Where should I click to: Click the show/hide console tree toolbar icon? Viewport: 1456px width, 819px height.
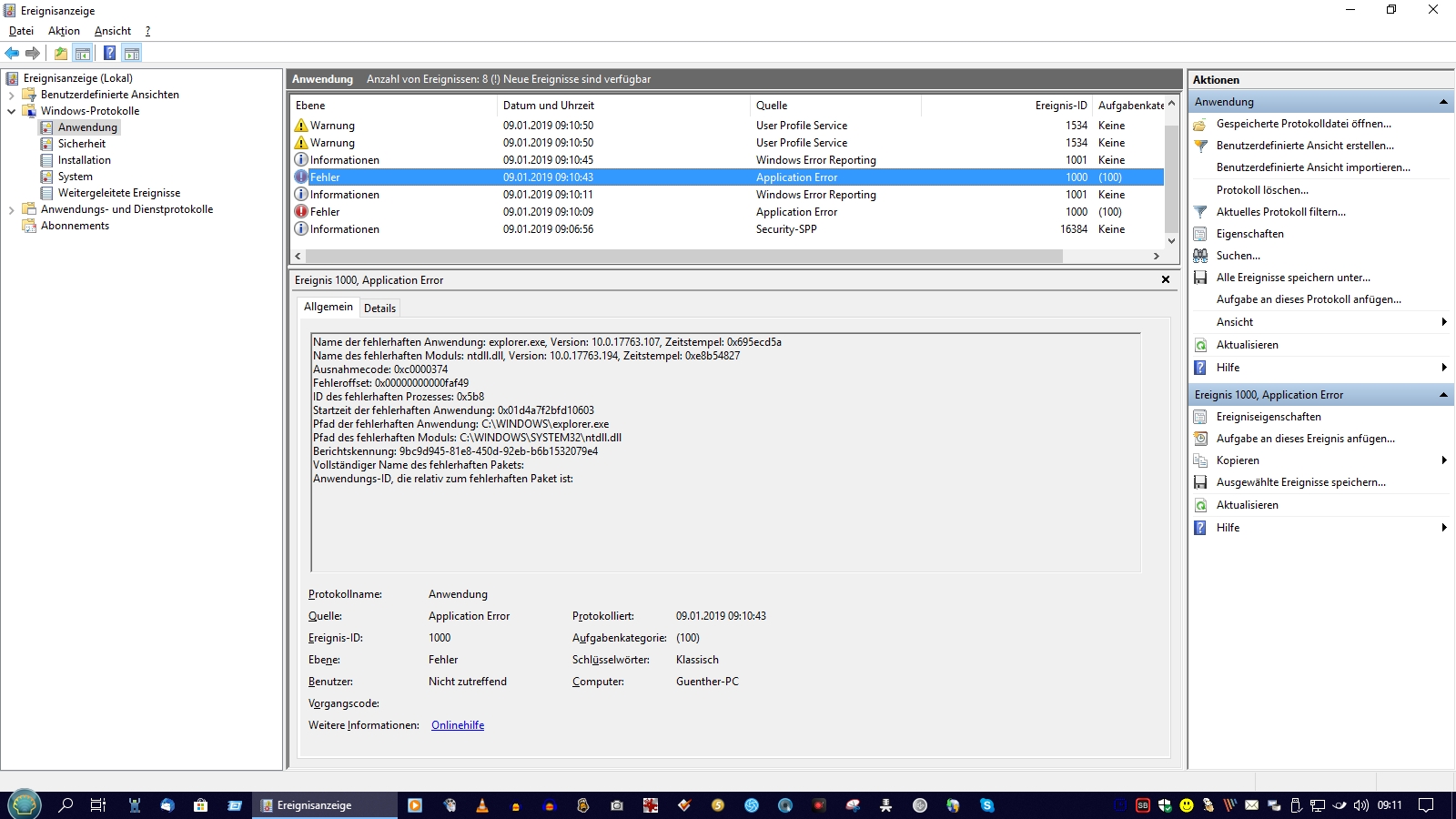(x=83, y=53)
